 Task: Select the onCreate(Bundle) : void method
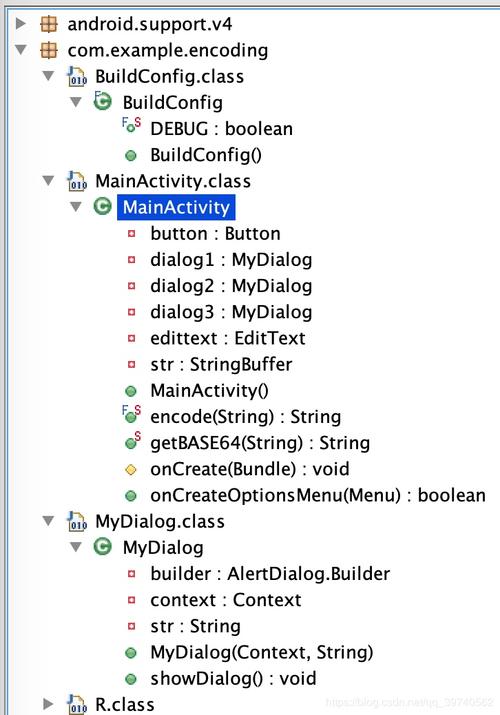(x=250, y=469)
